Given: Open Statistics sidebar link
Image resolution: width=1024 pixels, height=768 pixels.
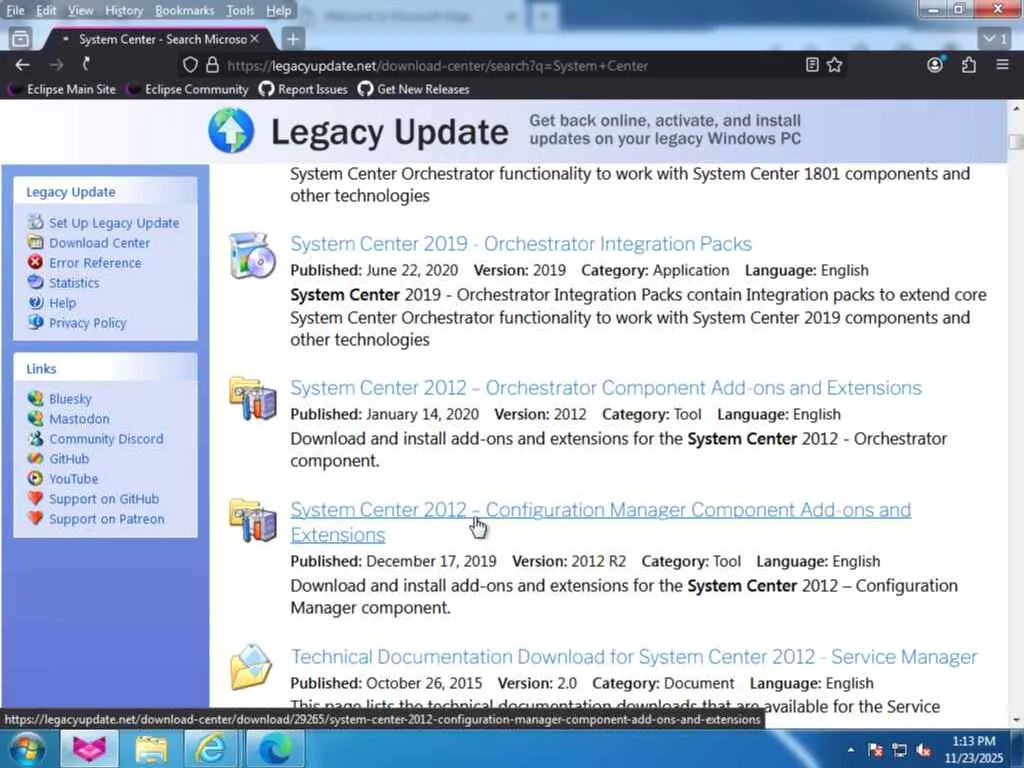Looking at the screenshot, I should click(x=74, y=283).
